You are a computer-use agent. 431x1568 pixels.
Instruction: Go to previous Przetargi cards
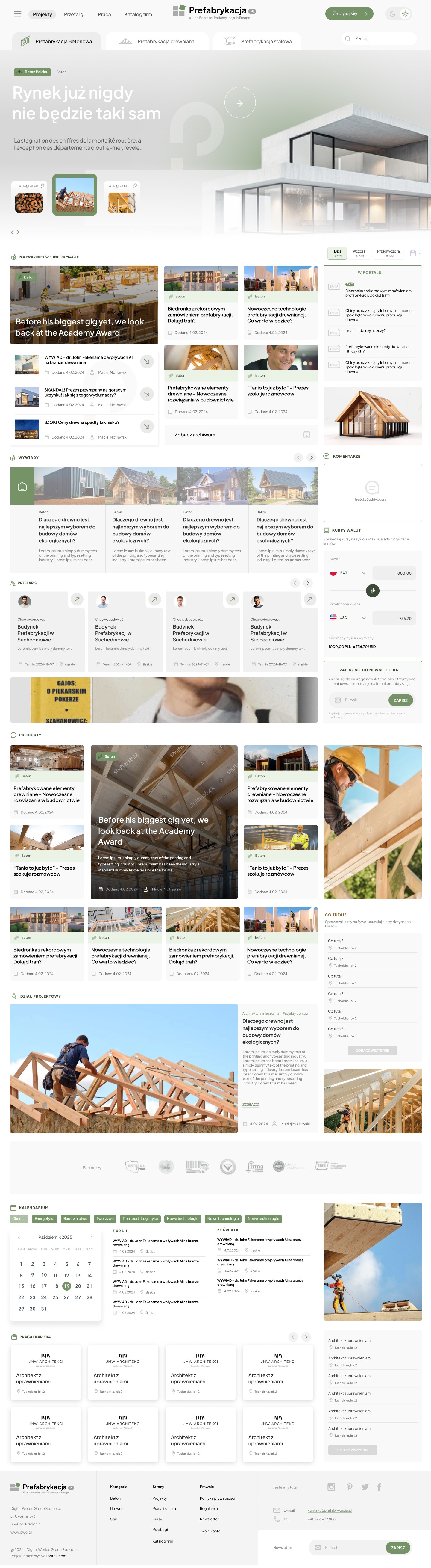point(295,583)
